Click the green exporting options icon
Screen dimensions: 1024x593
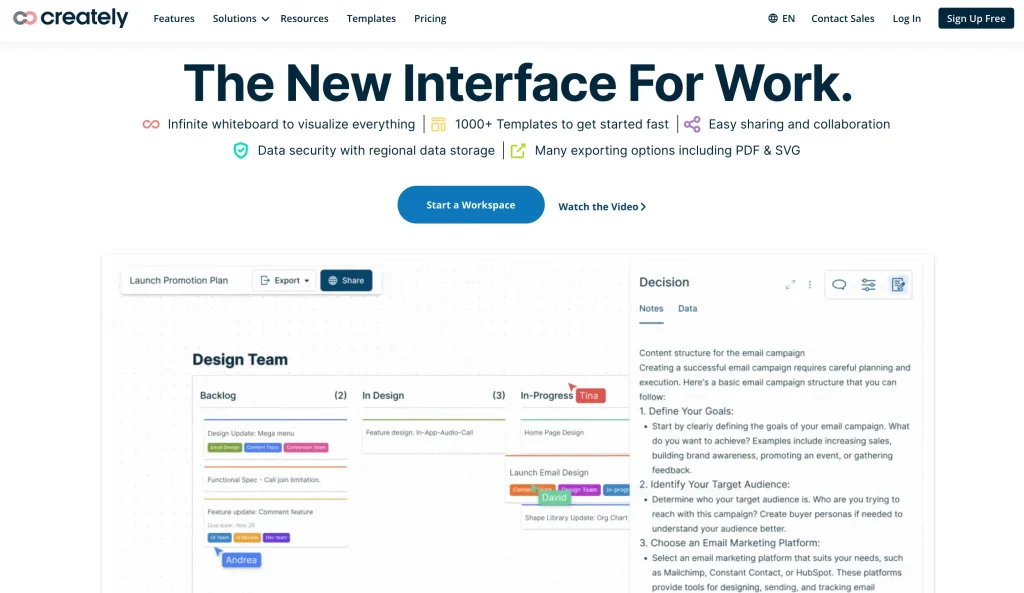click(x=518, y=150)
